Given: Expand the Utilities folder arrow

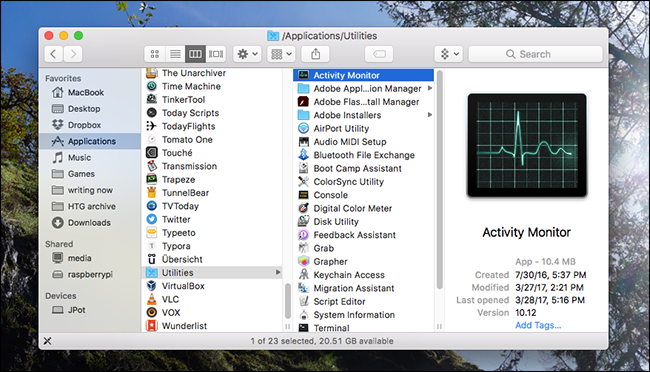Looking at the screenshot, I should 278,272.
